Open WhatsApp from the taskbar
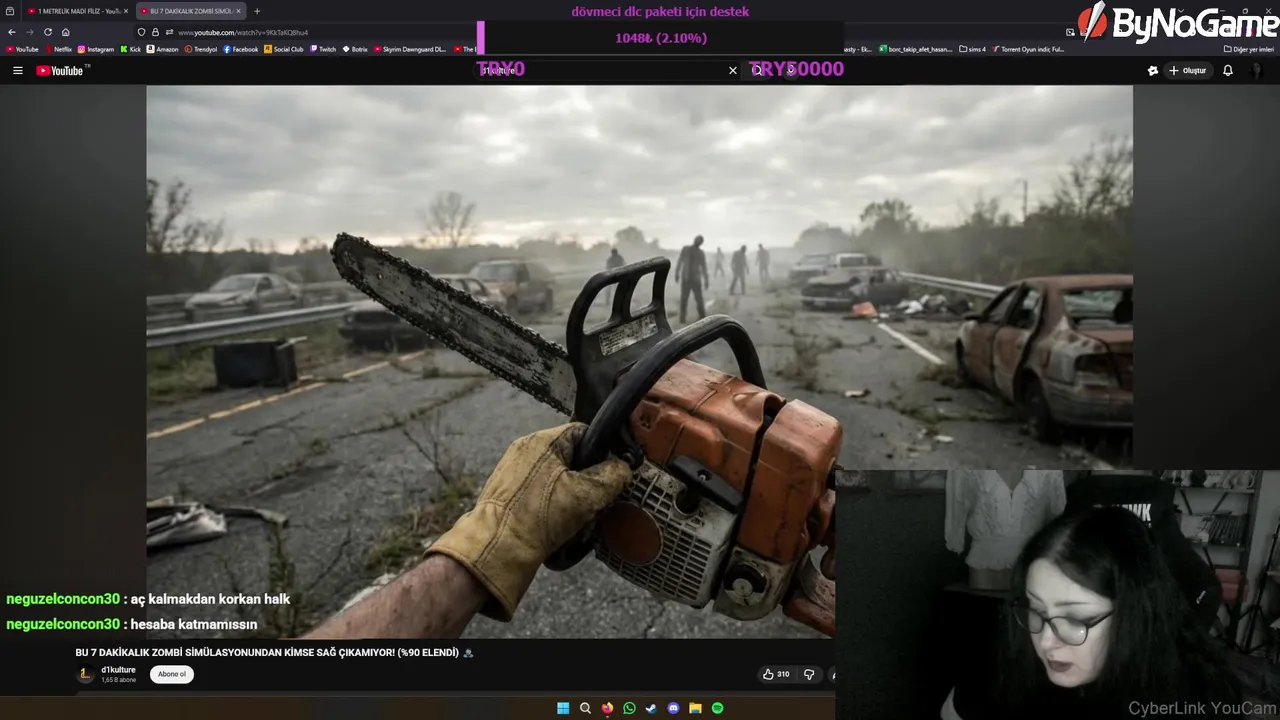This screenshot has width=1280, height=720. click(629, 708)
